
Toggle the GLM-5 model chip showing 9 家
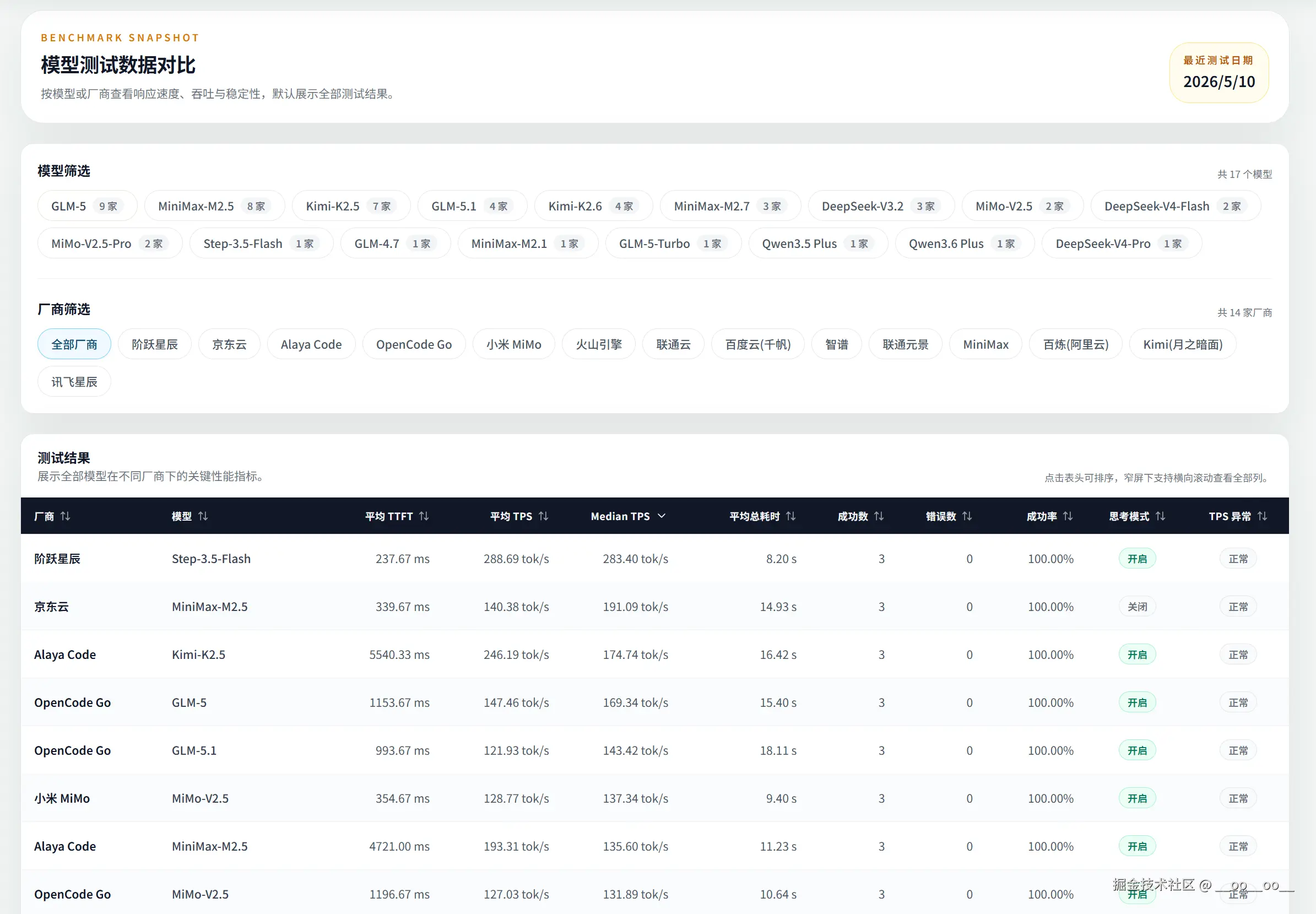[x=87, y=206]
